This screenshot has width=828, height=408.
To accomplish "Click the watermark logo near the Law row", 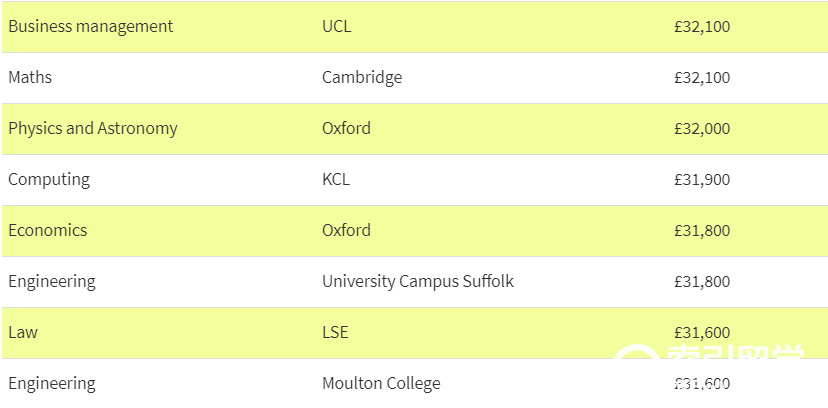I will (x=710, y=353).
